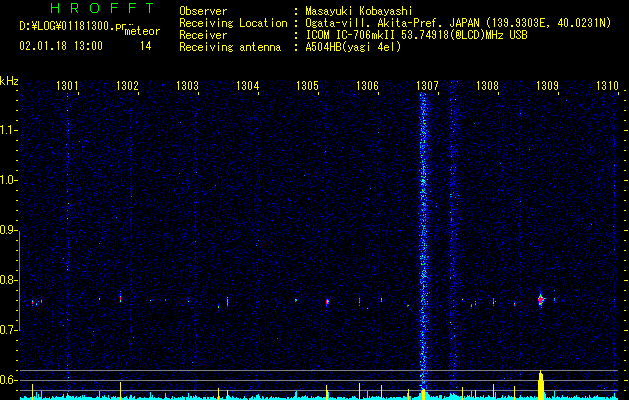The width and height of the screenshot is (629, 400).
Task: Click the 0.8 frequency axis label
Action: click(8, 280)
